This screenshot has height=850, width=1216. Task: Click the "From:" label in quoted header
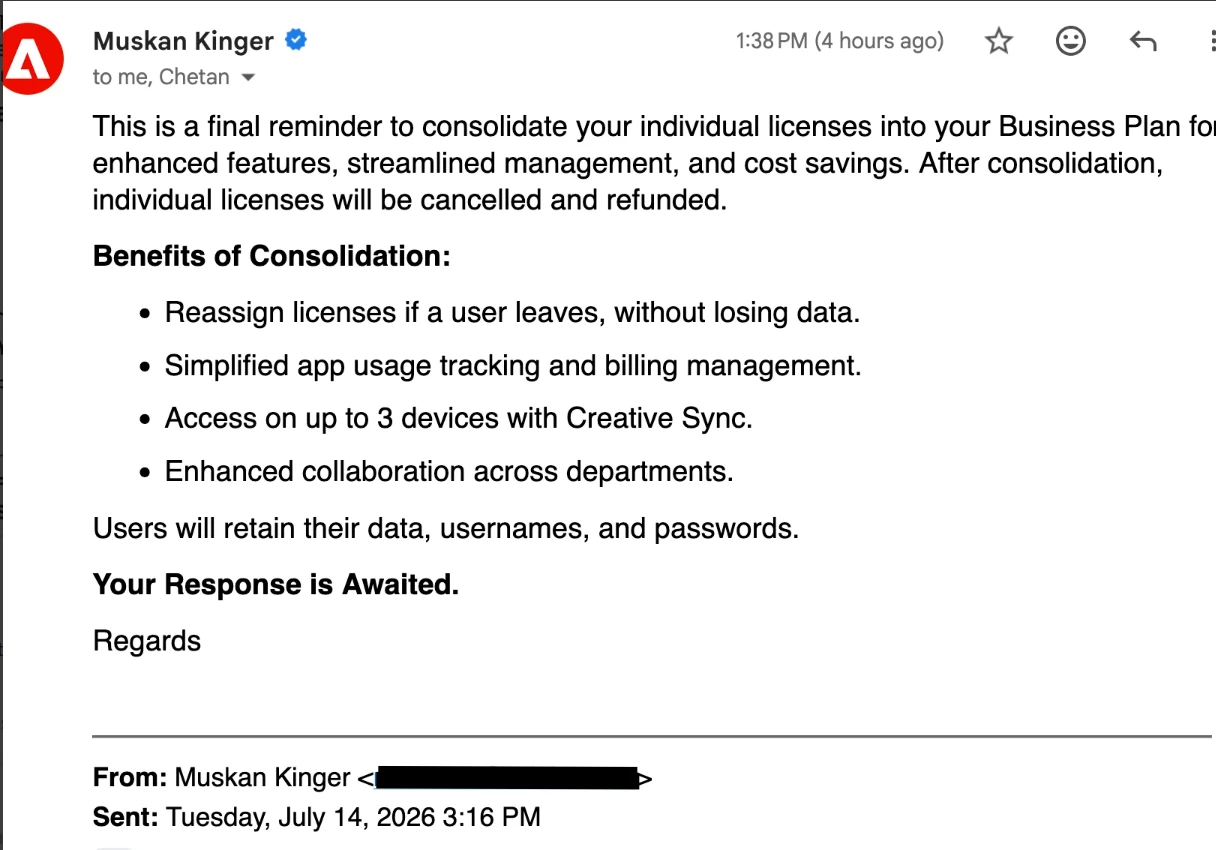tap(130, 778)
